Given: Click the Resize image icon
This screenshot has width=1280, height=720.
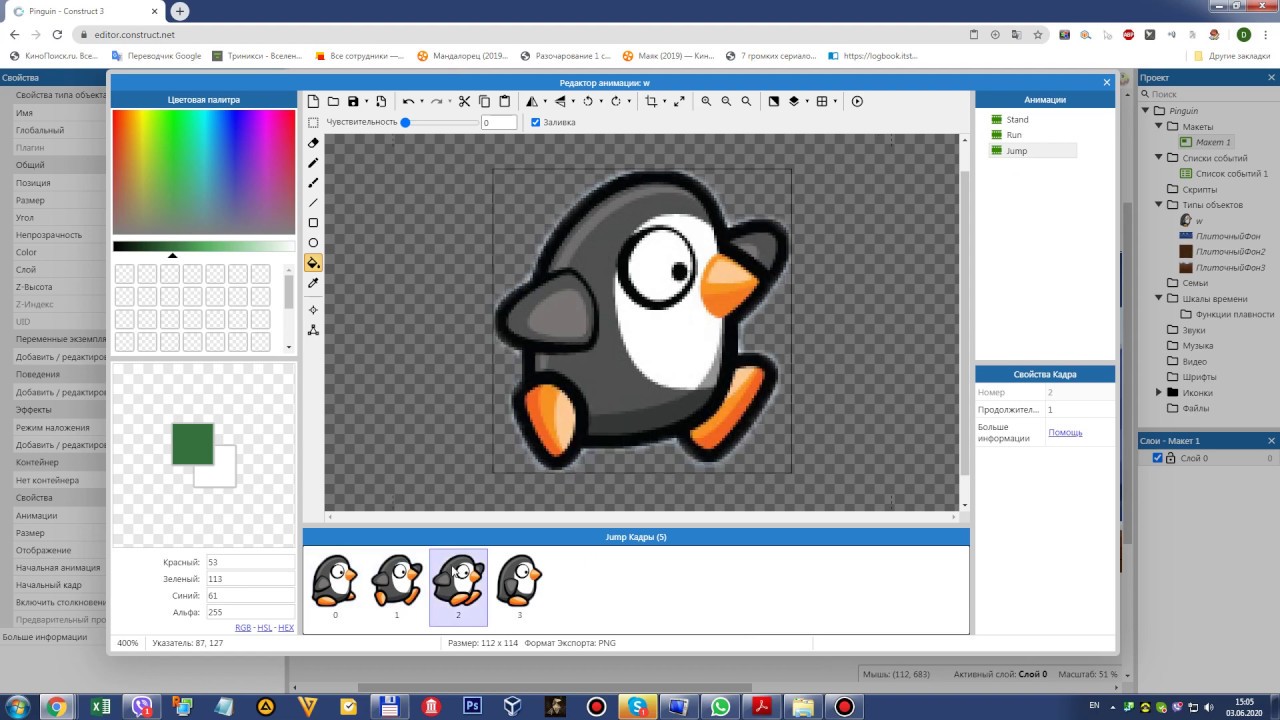Looking at the screenshot, I should click(679, 101).
